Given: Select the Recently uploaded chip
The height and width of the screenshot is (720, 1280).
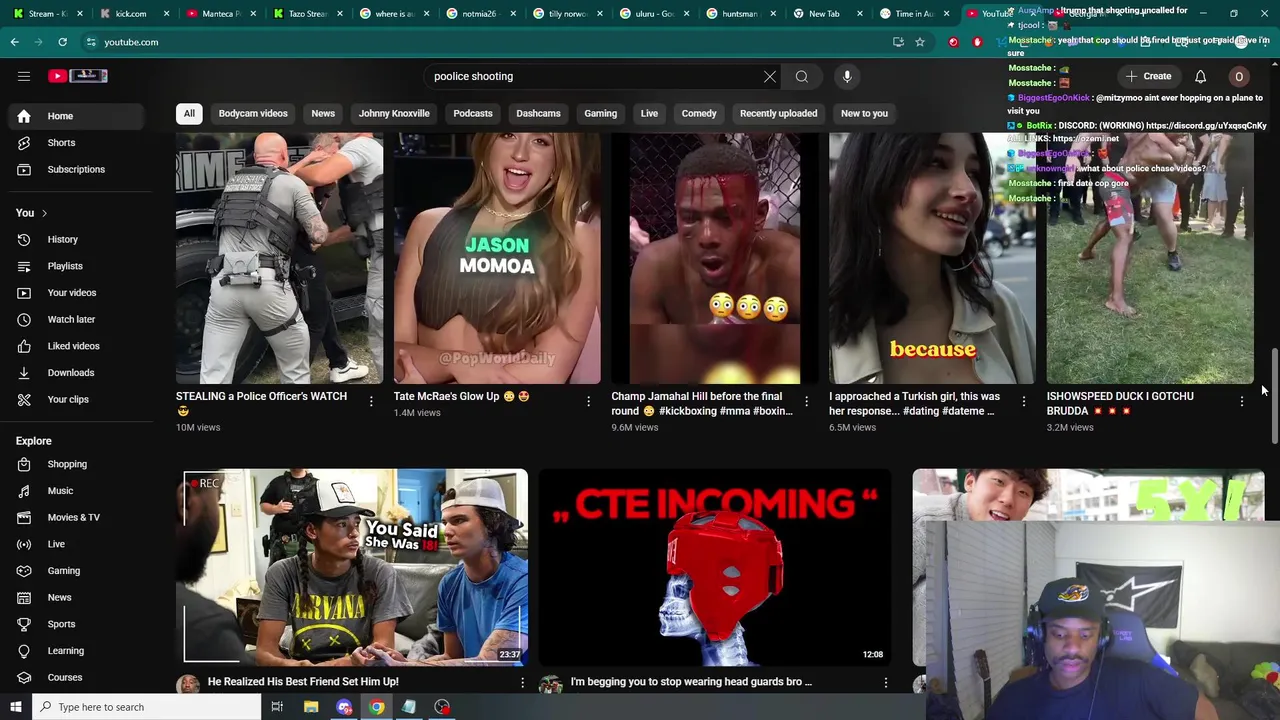Looking at the screenshot, I should 778,113.
